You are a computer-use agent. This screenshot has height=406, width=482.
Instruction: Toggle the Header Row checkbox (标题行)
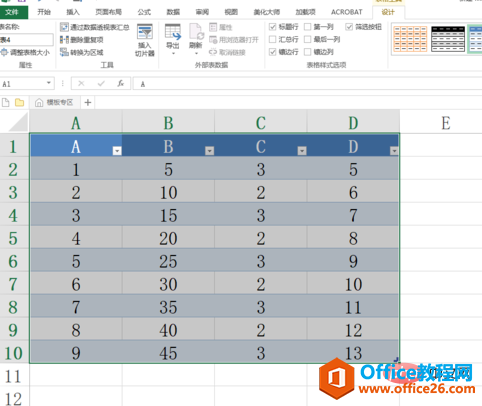(x=272, y=27)
